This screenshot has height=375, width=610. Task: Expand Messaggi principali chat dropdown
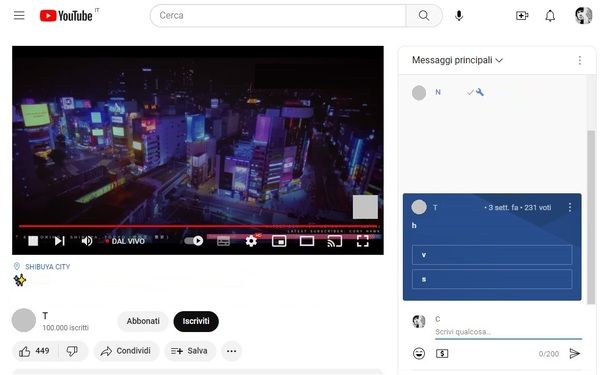(x=458, y=60)
